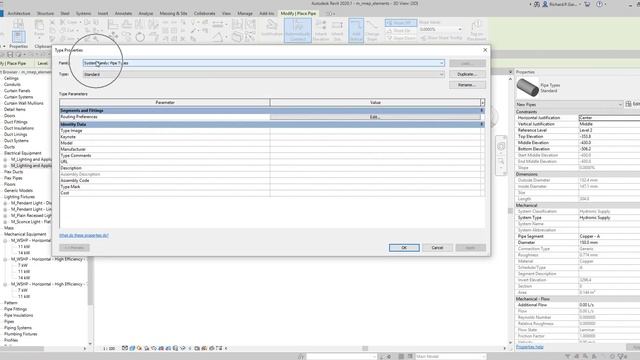Viewport: 640px width, 360px height.
Task: Switch to the Massing & Site tab
Action: point(173,13)
